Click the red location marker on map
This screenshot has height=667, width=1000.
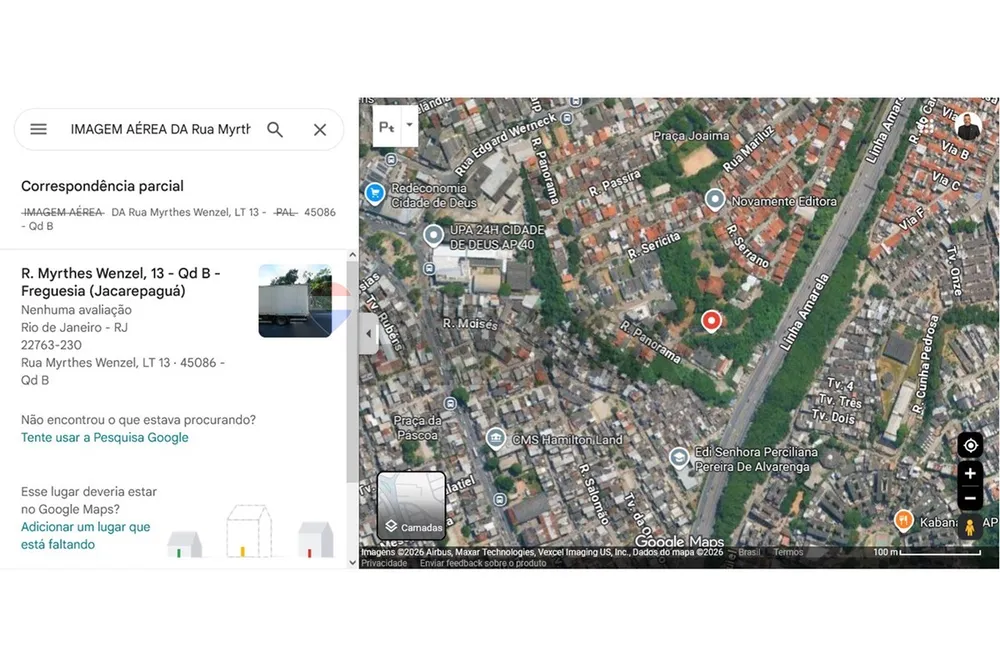coord(711,321)
